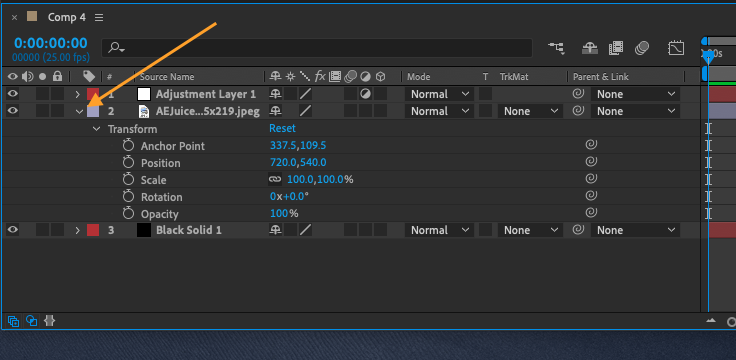Open the Comp 4 panel menu
Image resolution: width=736 pixels, height=360 pixels.
99,17
